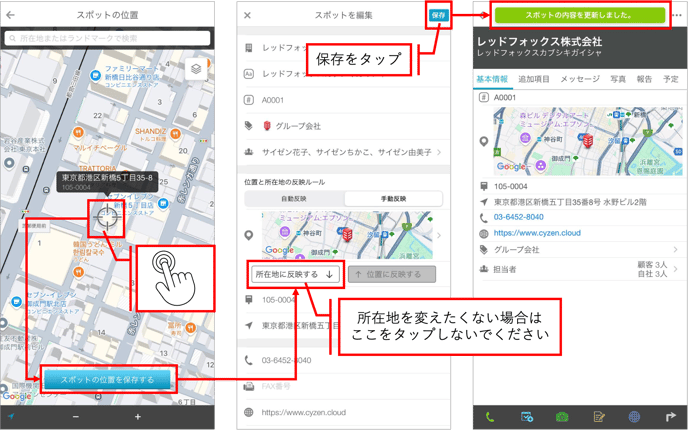
Task: Tap the current-location arrow in the map toolbar
Action: (11, 416)
